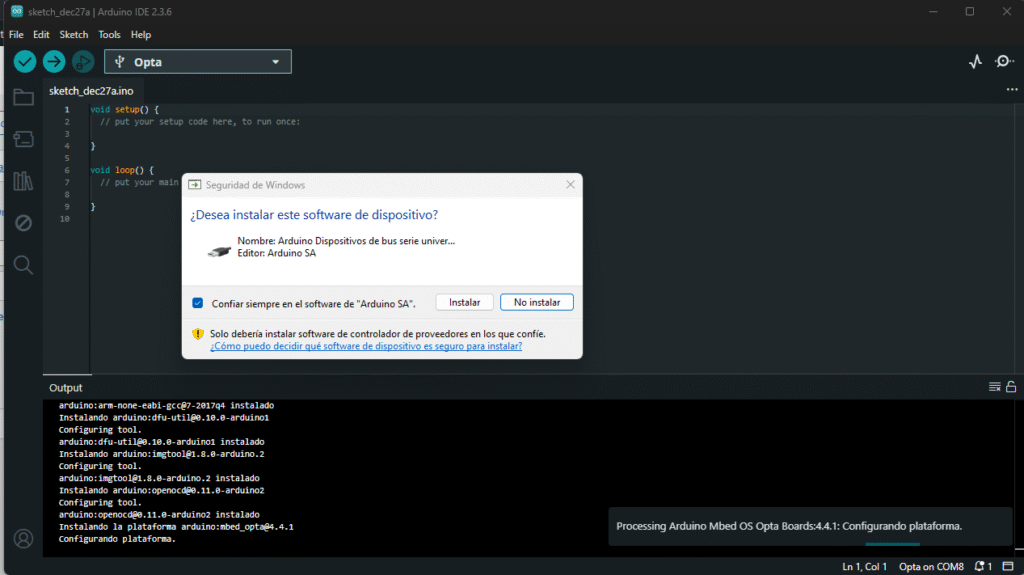Click the Verify sketch checkmark icon
Viewport: 1024px width, 575px height.
point(25,62)
